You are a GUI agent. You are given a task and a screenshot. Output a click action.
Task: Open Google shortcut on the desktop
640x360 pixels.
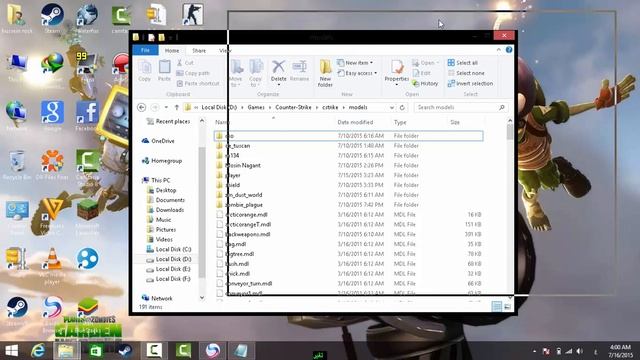pos(52,115)
